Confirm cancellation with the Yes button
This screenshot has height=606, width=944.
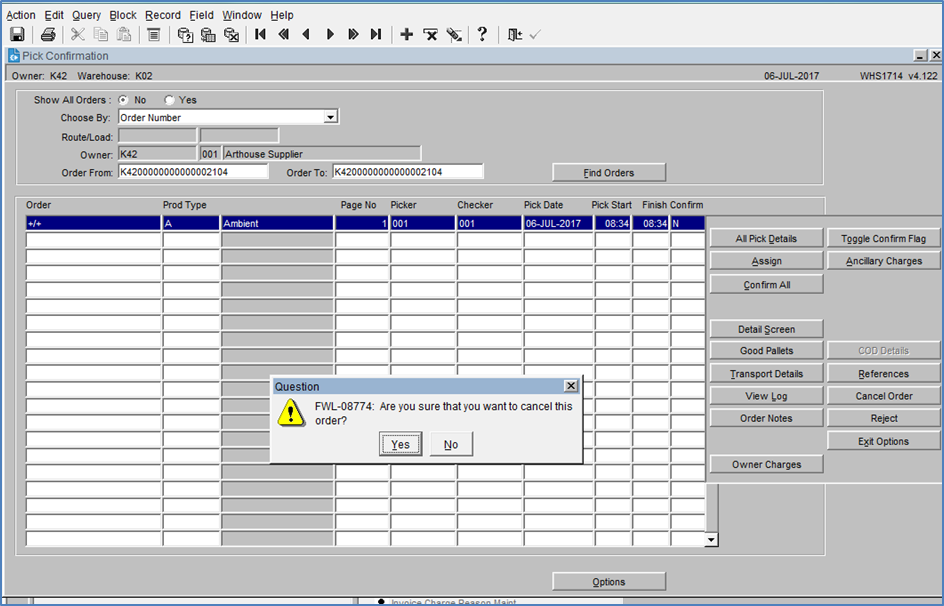[400, 444]
